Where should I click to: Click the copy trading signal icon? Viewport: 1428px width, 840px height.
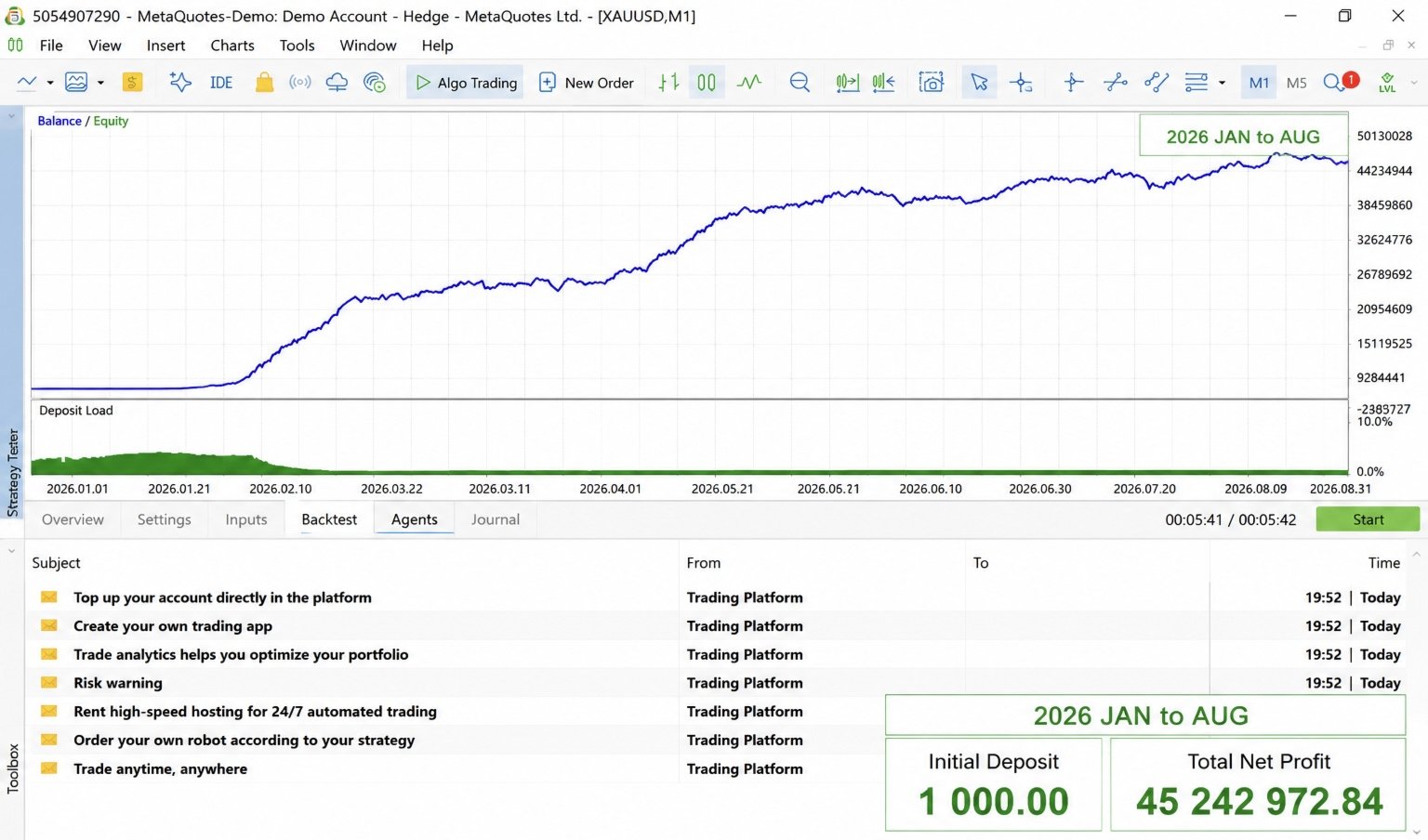tap(375, 83)
